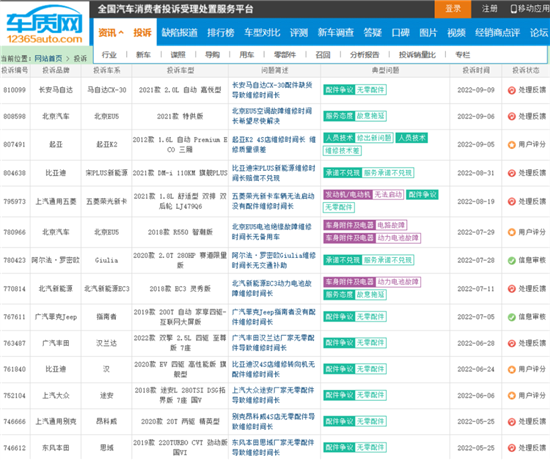This screenshot has height=460, width=550.
Task: Click the orange 登录 button
Action: (x=453, y=9)
